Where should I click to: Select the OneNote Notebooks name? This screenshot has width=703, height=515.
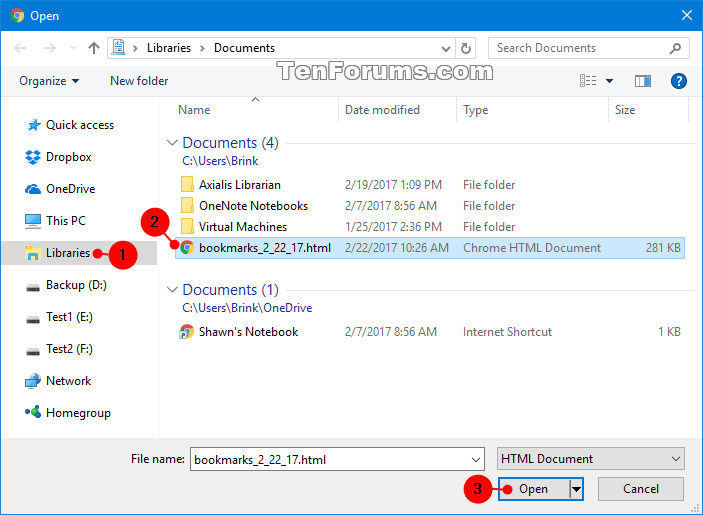253,206
